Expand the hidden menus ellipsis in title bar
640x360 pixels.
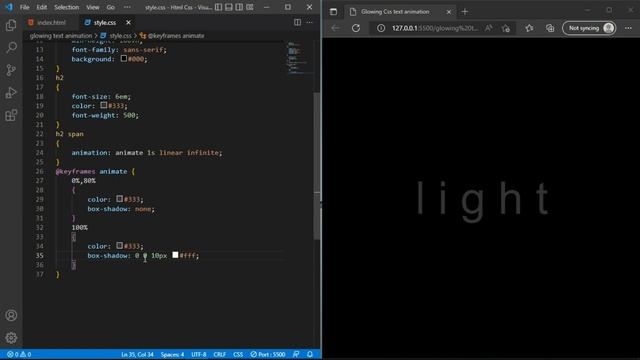127,7
